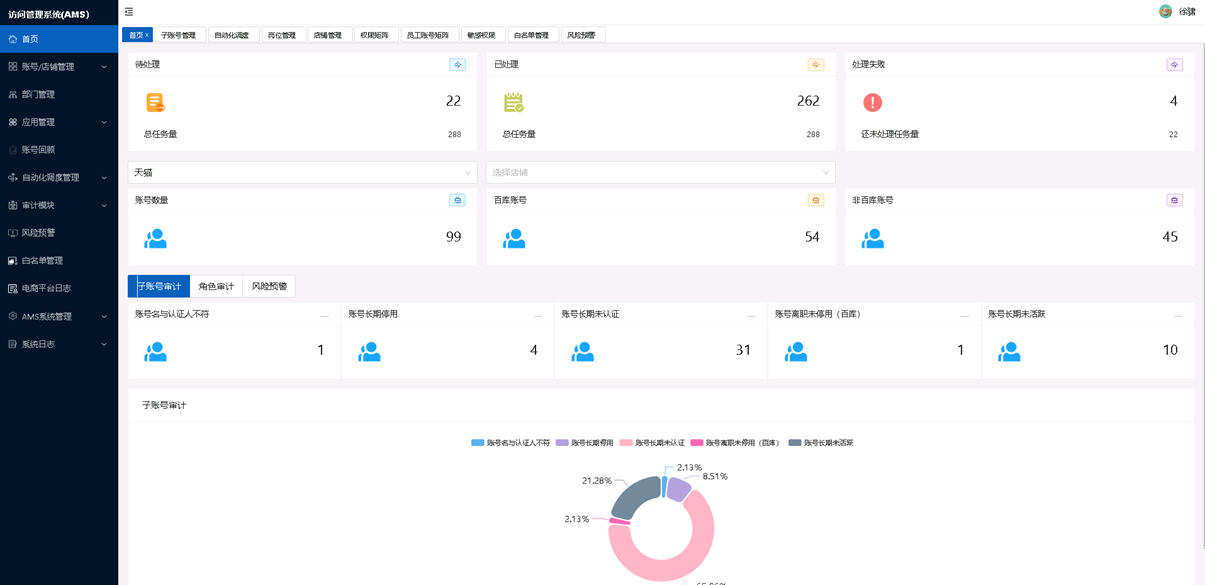Collapse sidebar with the hamburger icon
The width and height of the screenshot is (1205, 585).
coord(129,12)
